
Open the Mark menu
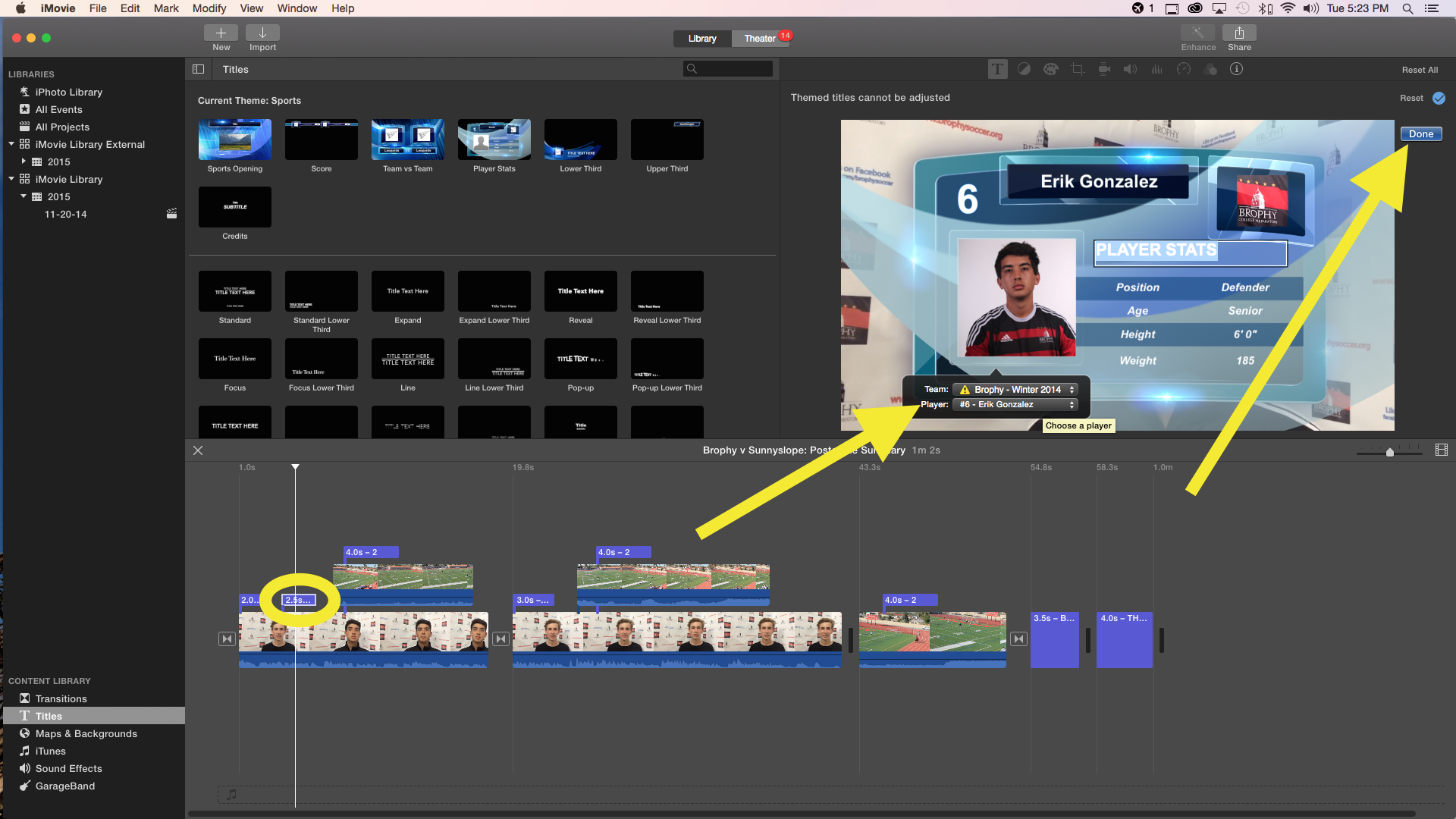[x=166, y=8]
